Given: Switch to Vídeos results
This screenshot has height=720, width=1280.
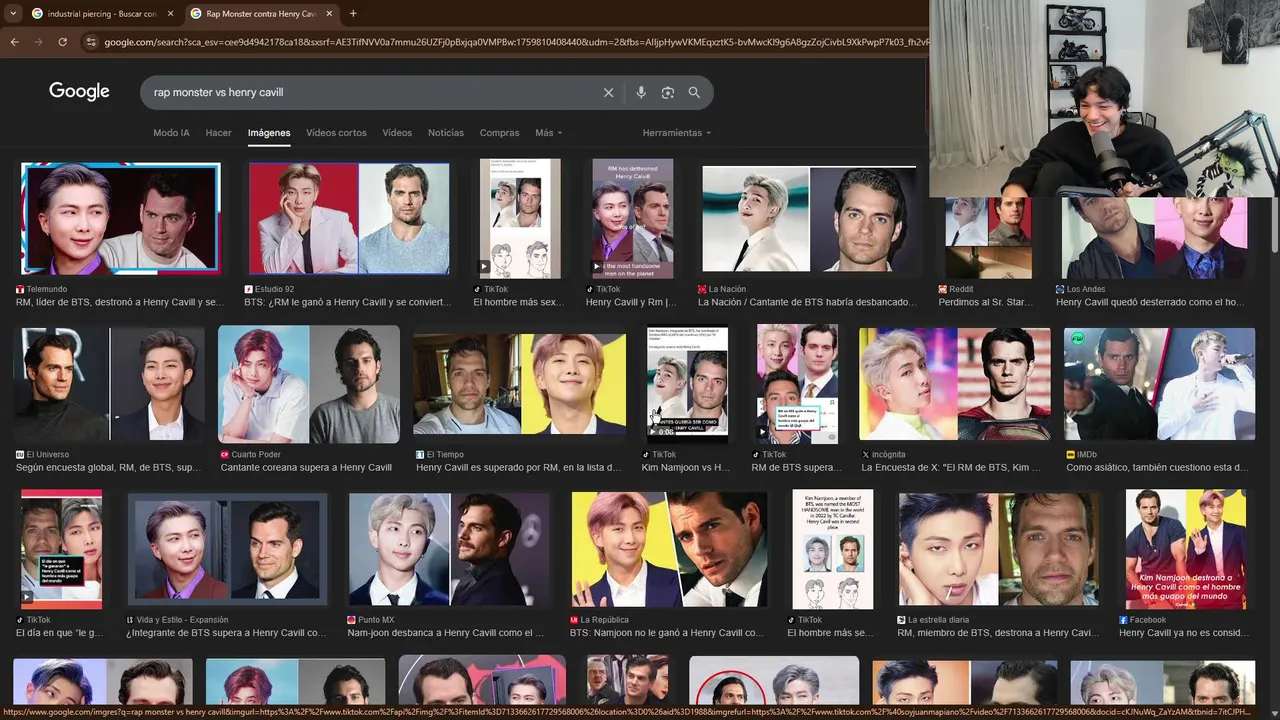Looking at the screenshot, I should (x=397, y=133).
